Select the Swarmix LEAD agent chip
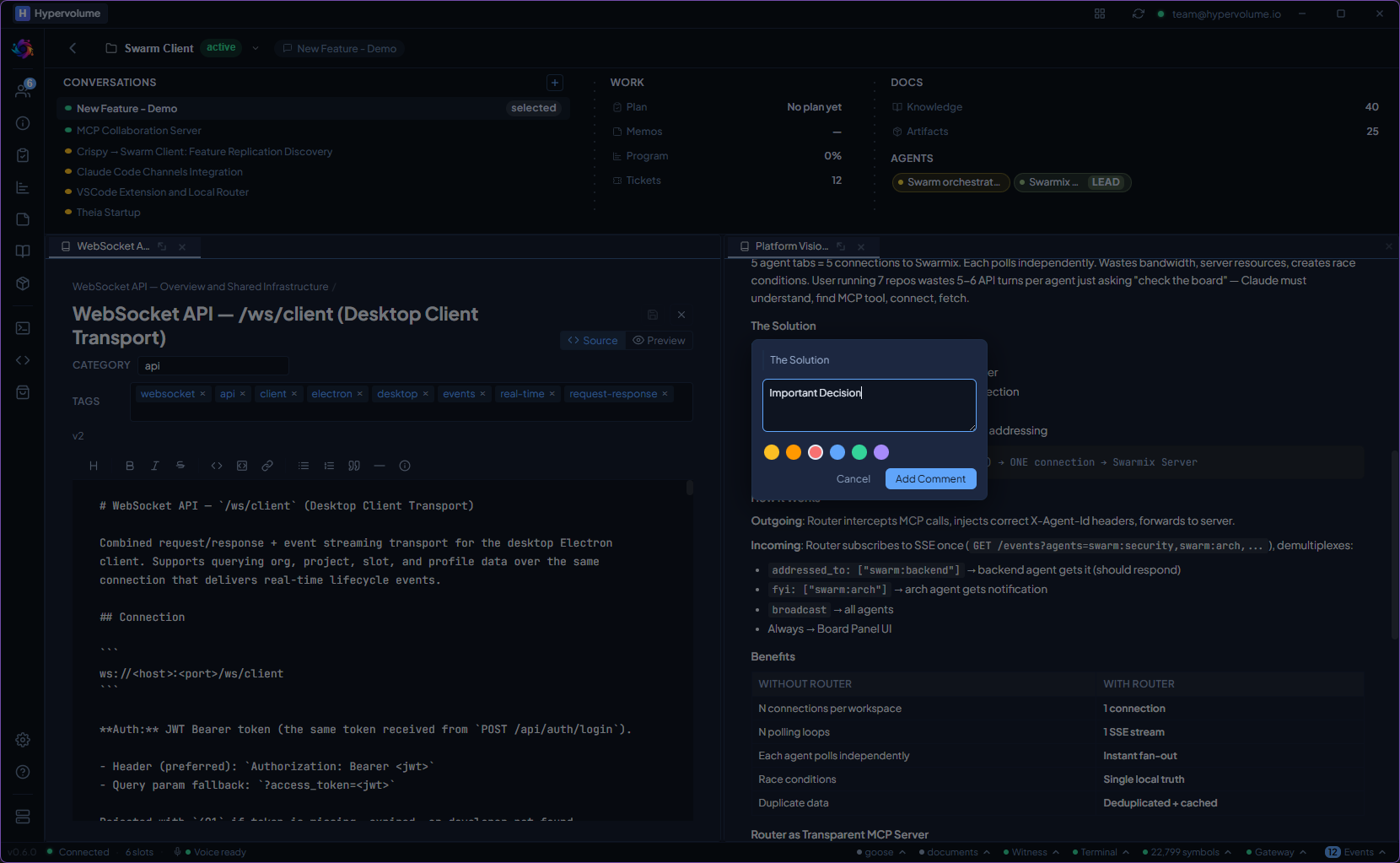This screenshot has height=863, width=1400. coord(1072,182)
